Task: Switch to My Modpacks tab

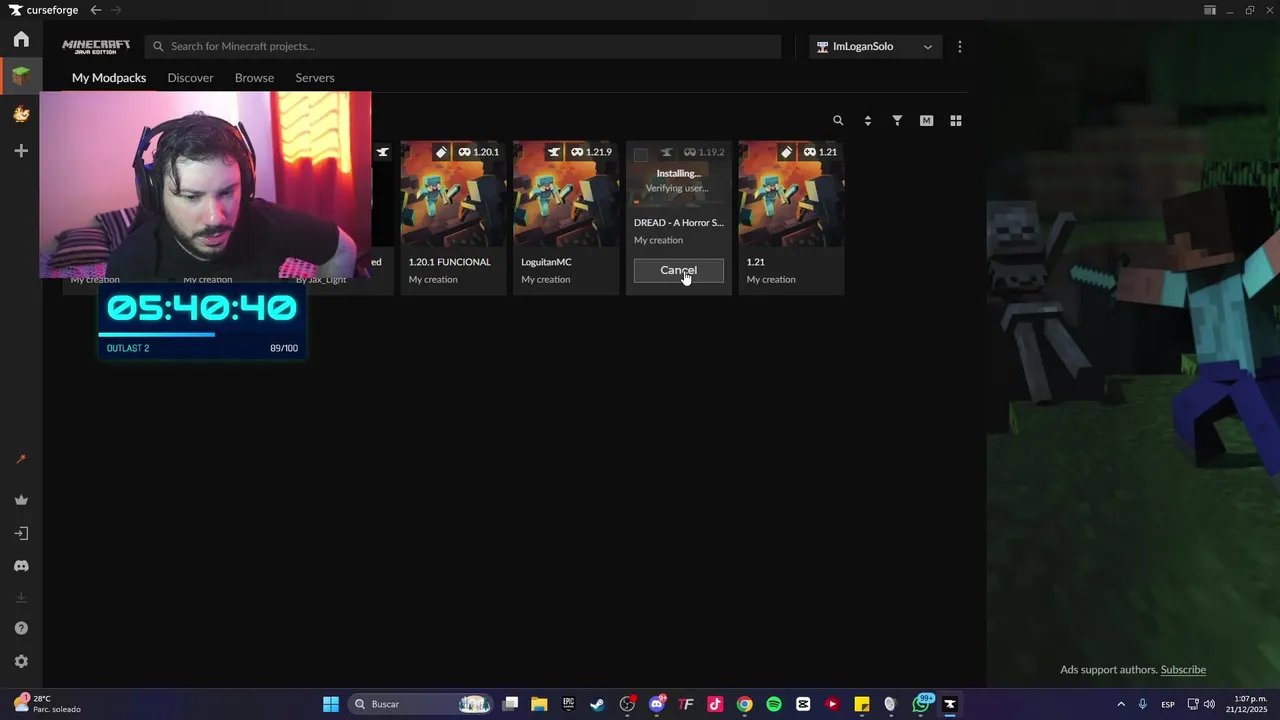Action: pos(109,78)
